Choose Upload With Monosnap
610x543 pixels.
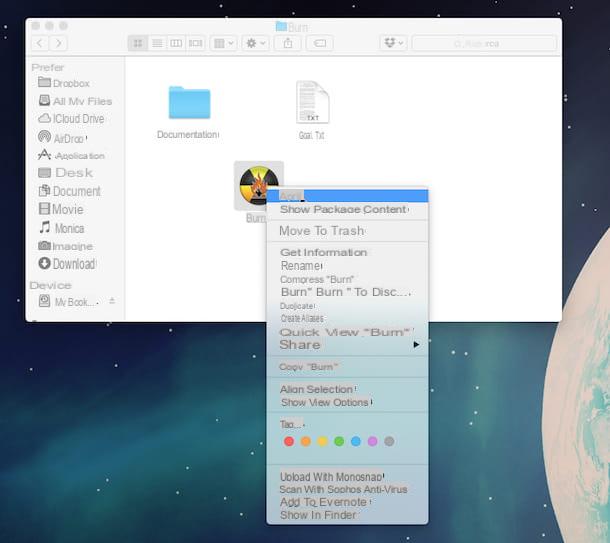[347, 477]
